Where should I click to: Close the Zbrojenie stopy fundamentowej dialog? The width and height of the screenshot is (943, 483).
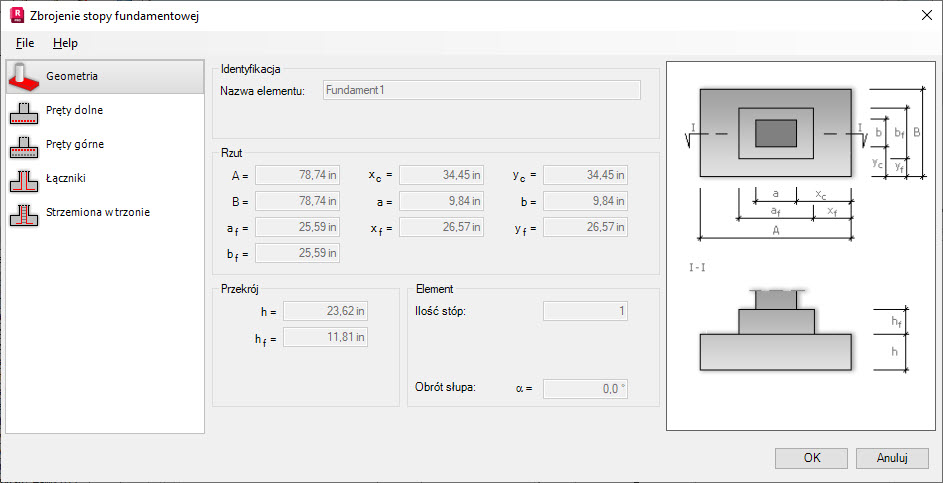pyautogui.click(x=925, y=14)
